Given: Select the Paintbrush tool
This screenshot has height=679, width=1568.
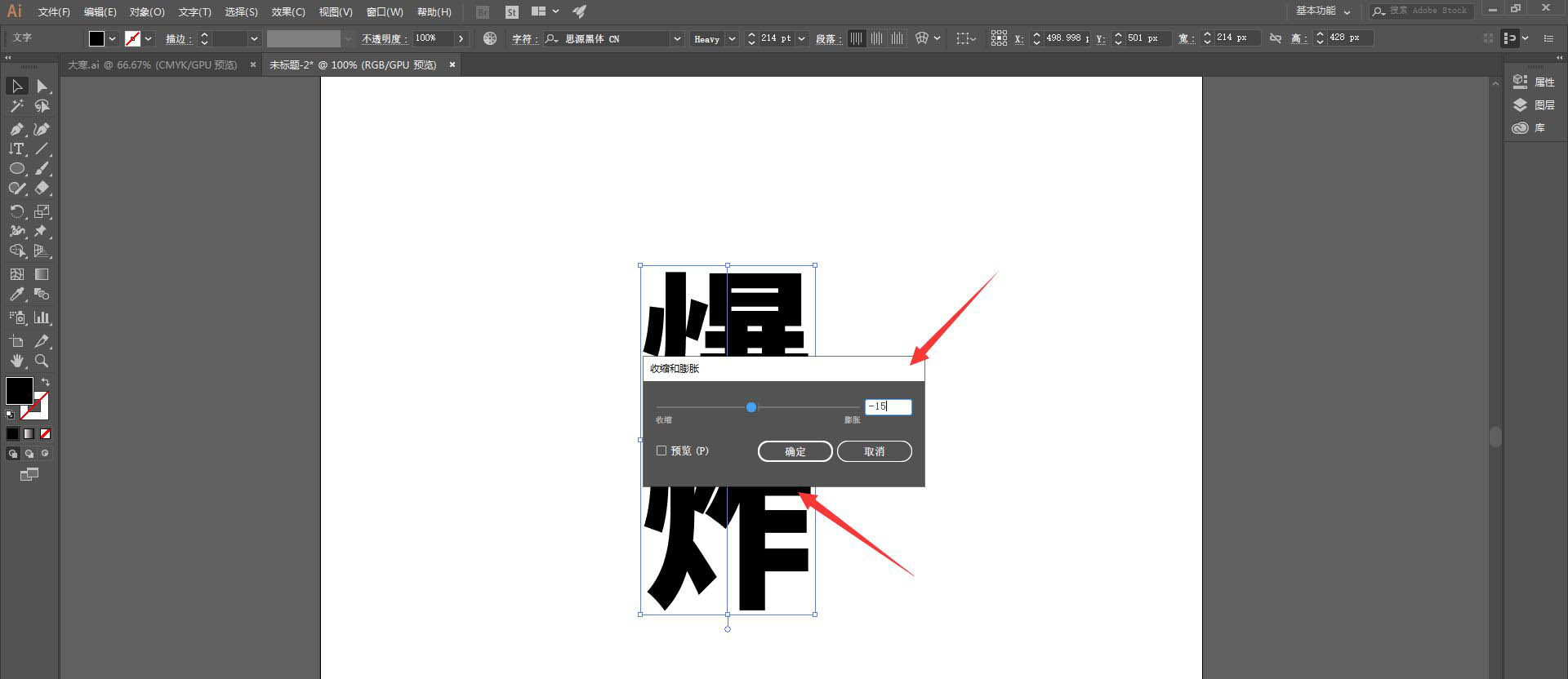Looking at the screenshot, I should pyautogui.click(x=42, y=168).
